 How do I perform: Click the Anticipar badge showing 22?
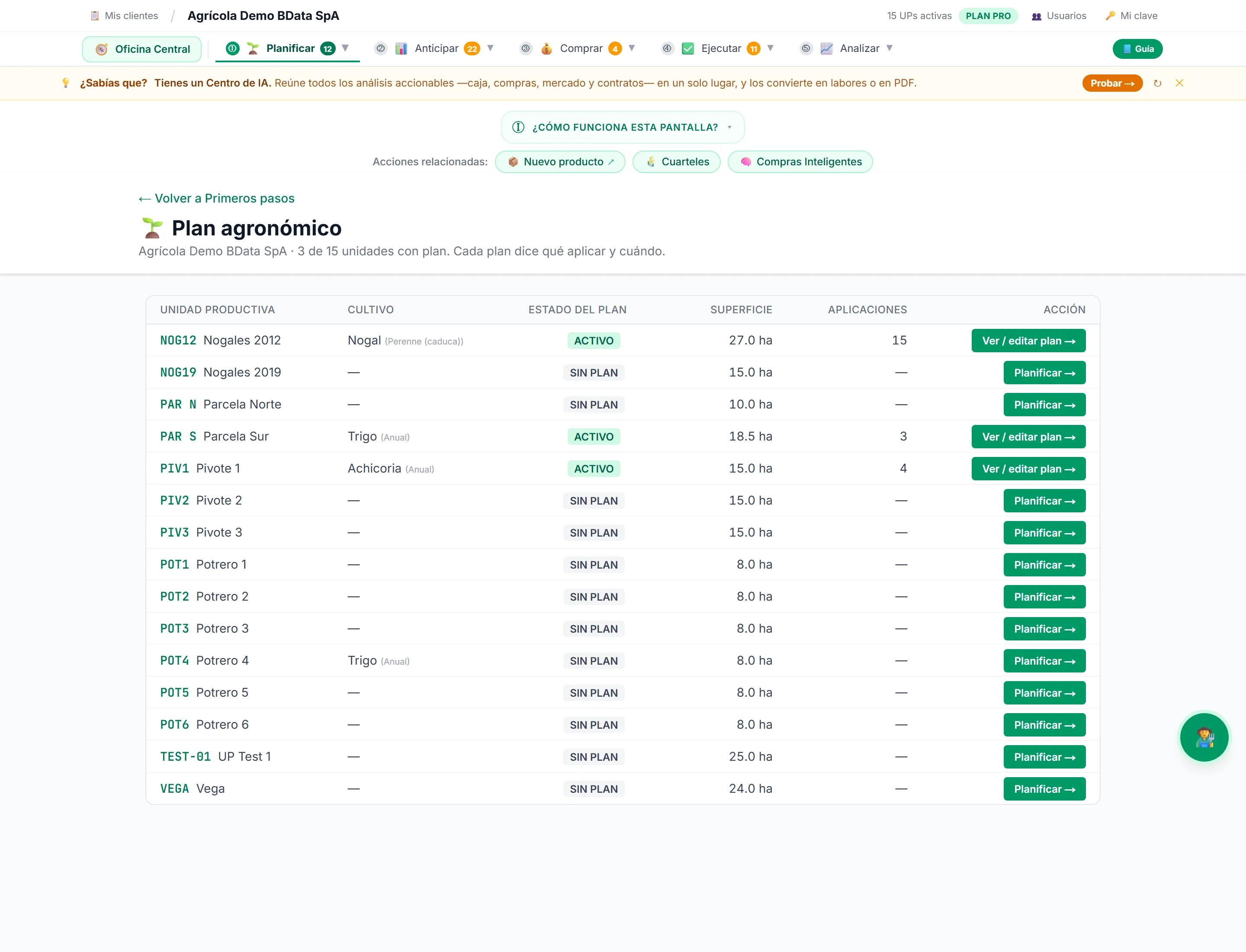(472, 49)
